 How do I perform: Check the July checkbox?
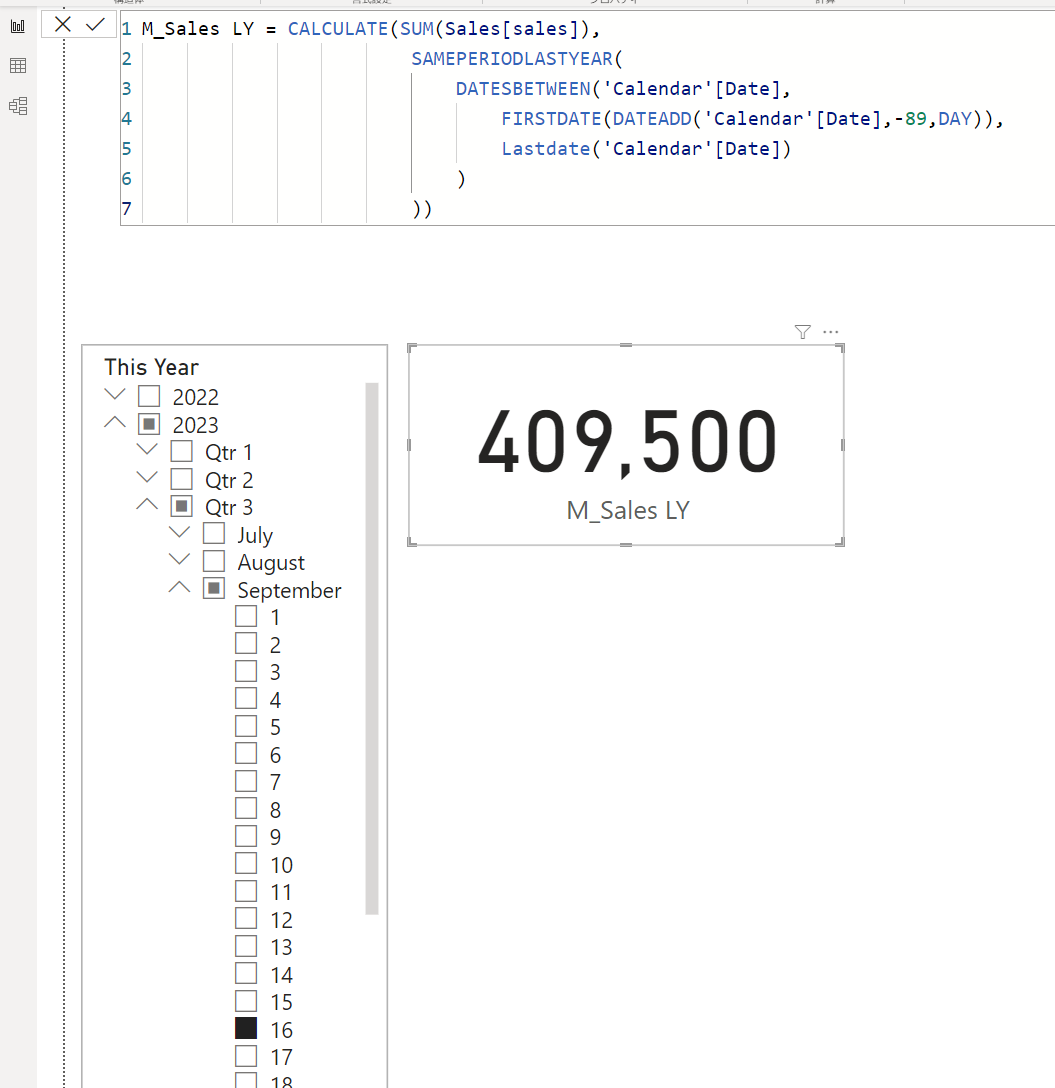coord(214,534)
